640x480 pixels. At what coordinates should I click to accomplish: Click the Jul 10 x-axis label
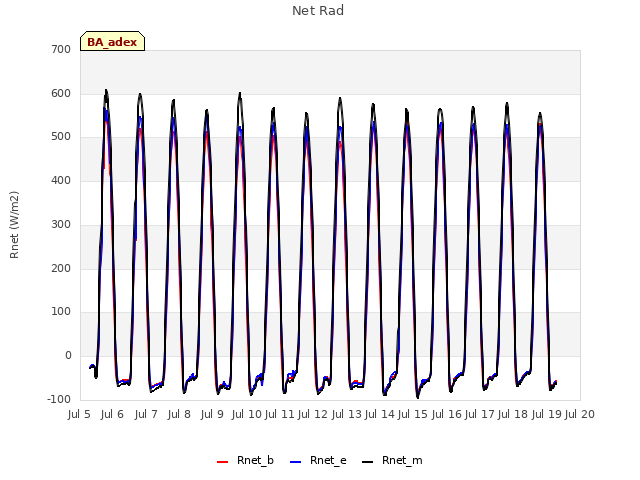pos(247,414)
